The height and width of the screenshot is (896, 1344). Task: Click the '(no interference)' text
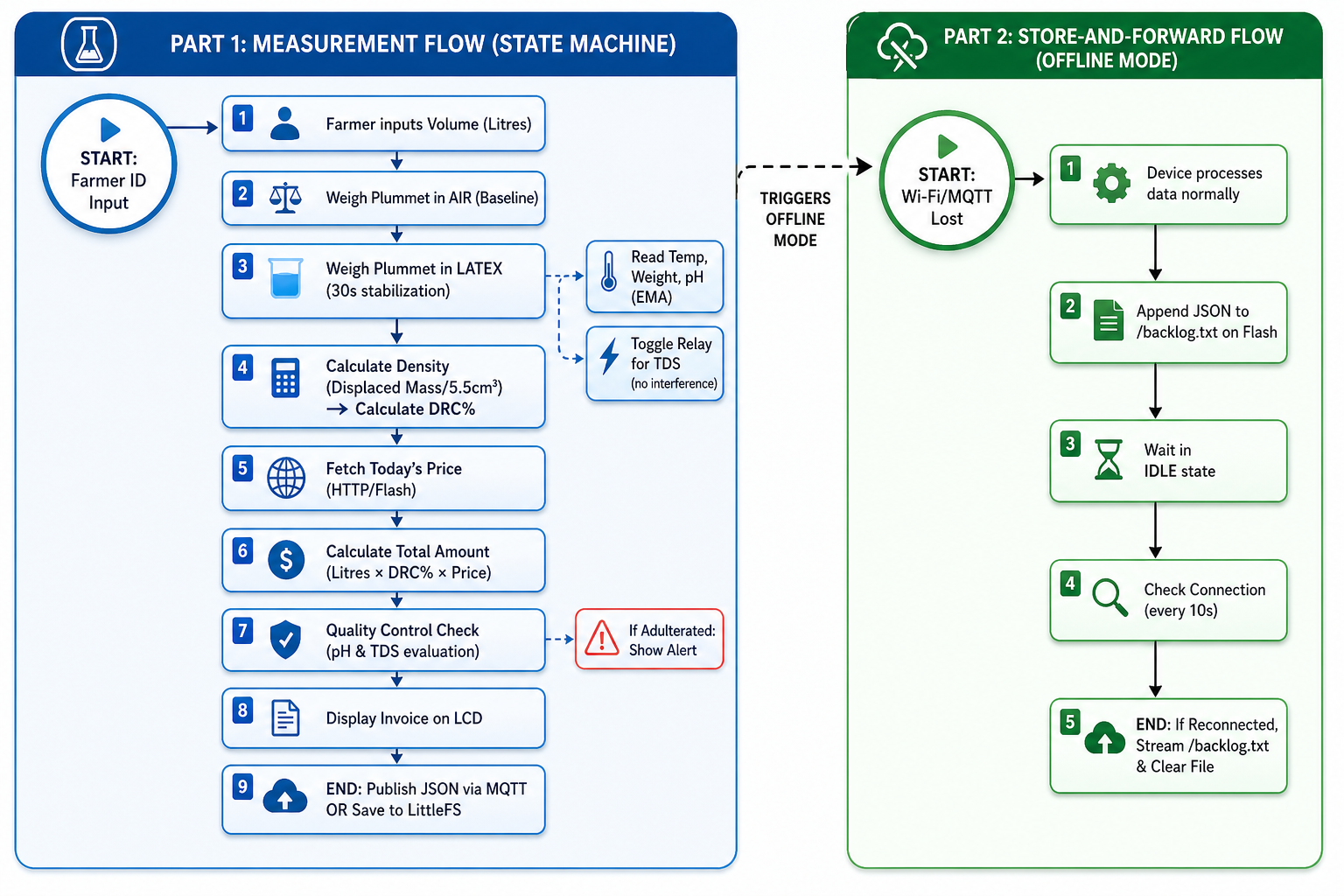coord(674,383)
